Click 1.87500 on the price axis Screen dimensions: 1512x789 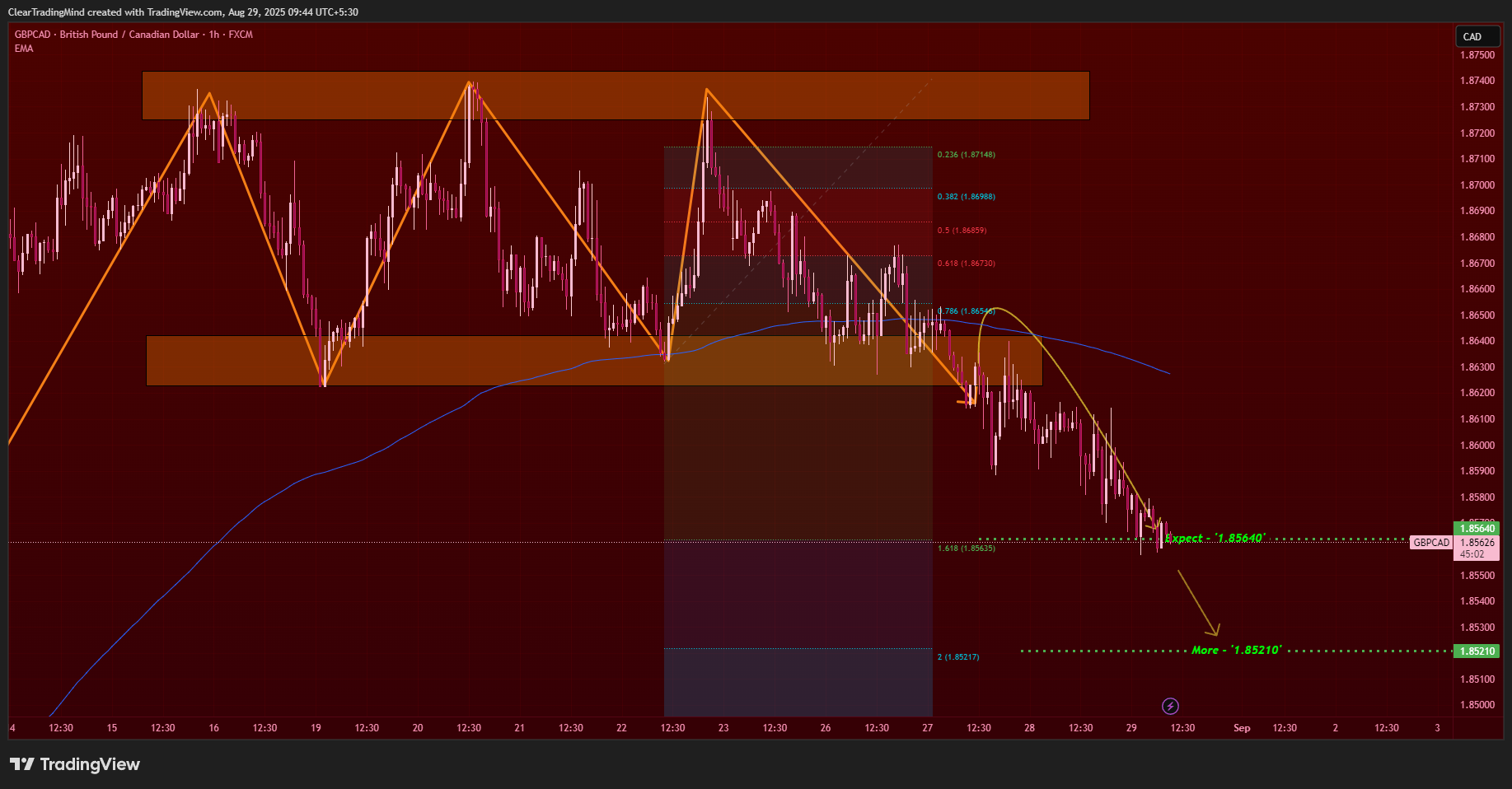click(1477, 55)
